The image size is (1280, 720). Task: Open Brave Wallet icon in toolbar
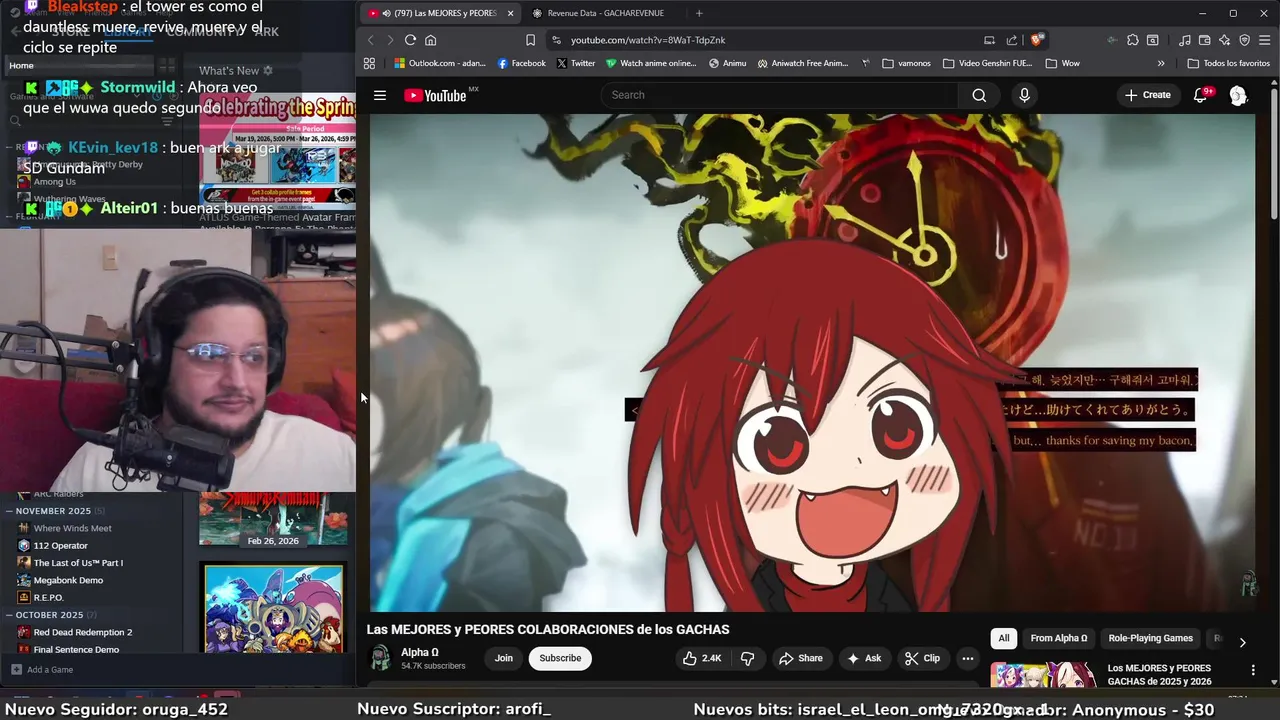pos(1205,40)
